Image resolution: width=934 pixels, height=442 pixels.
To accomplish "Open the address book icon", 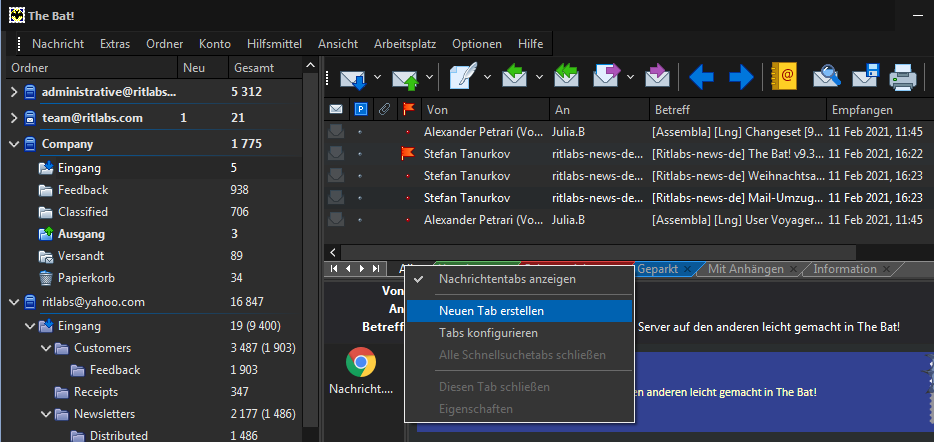I will click(784, 76).
